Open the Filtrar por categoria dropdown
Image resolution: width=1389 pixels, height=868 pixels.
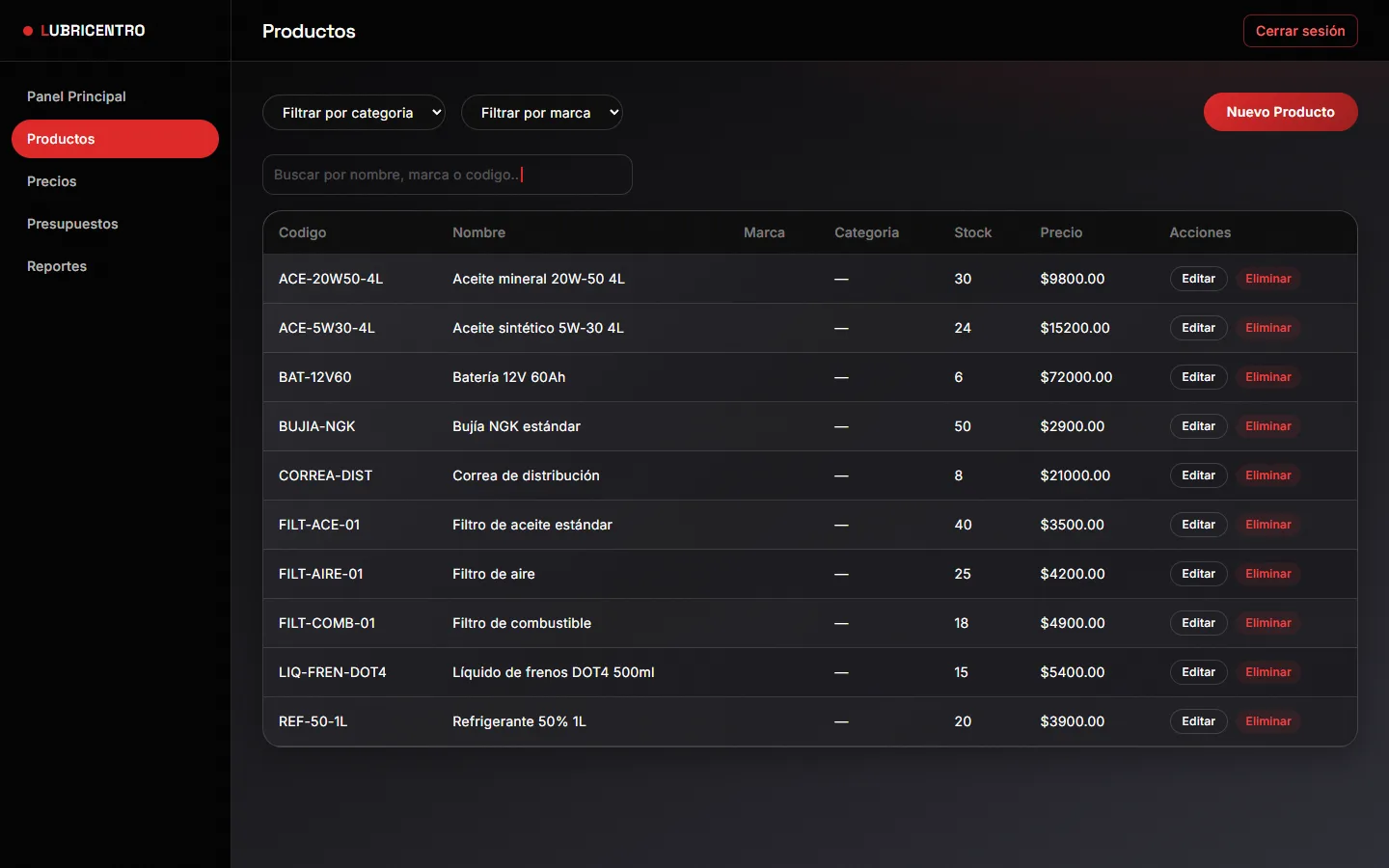coord(354,113)
